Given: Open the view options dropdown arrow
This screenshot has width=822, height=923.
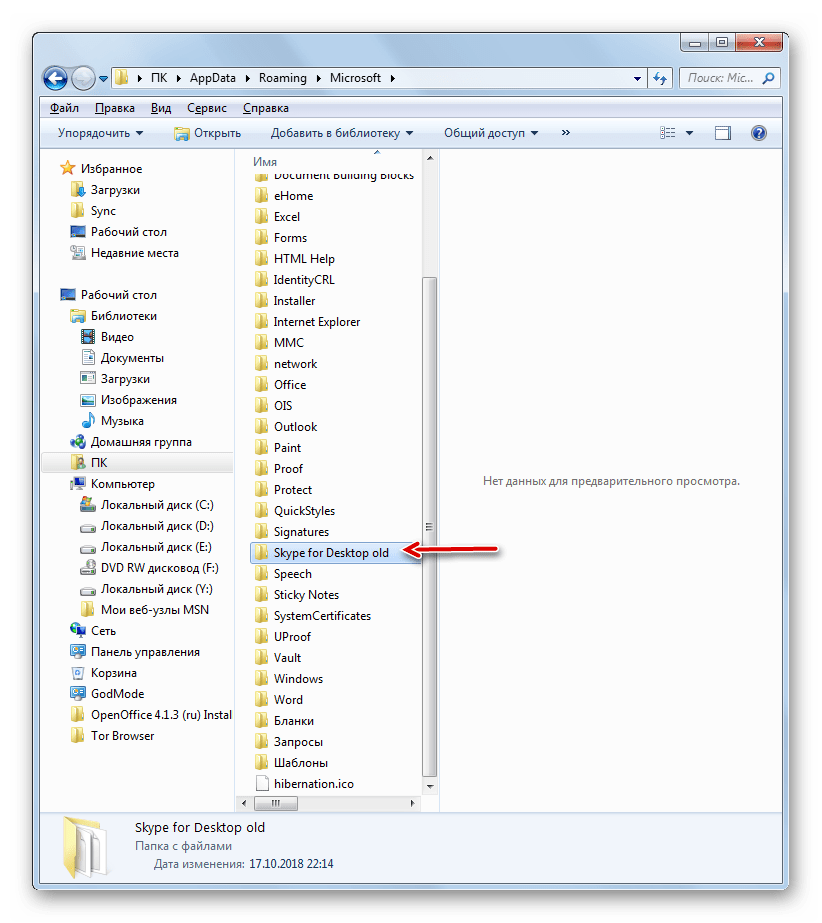Looking at the screenshot, I should coord(689,133).
